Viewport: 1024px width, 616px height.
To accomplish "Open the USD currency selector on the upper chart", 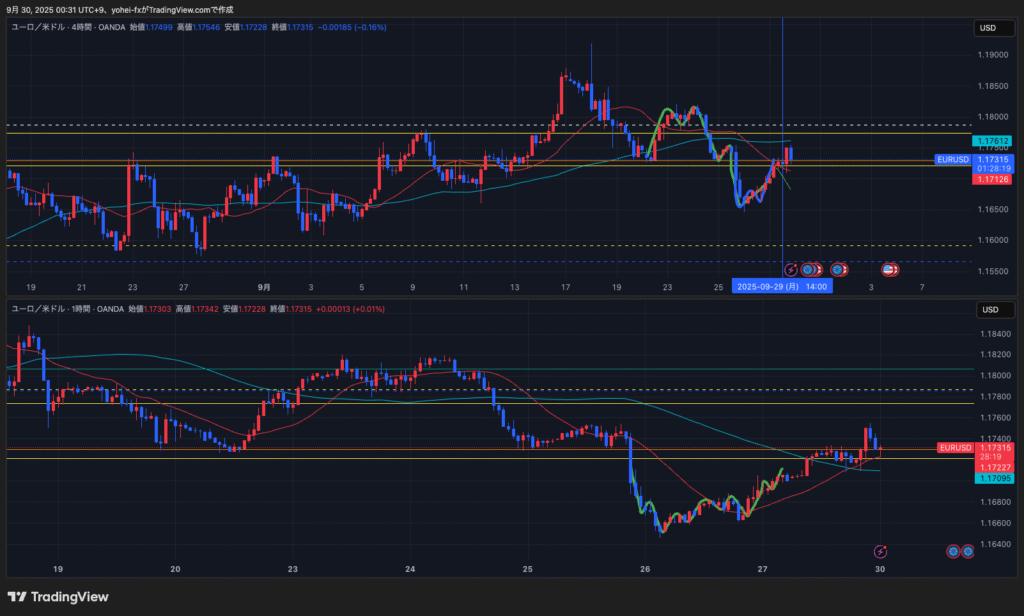I will [987, 28].
